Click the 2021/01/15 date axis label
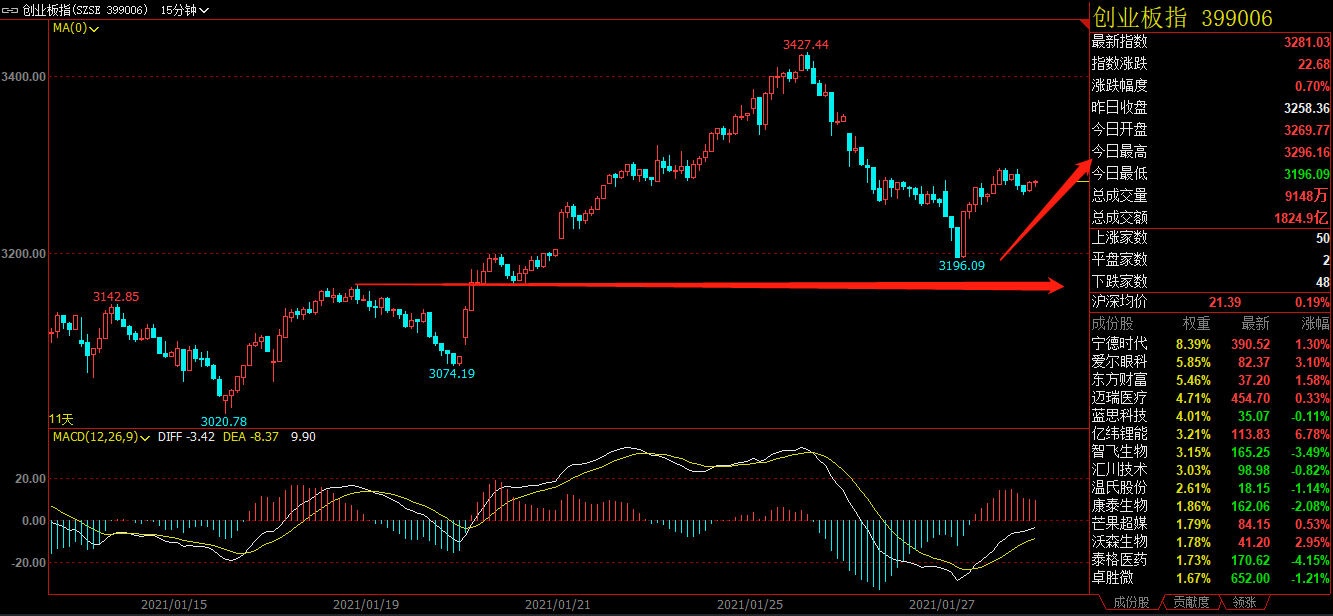1333x616 pixels. 175,605
